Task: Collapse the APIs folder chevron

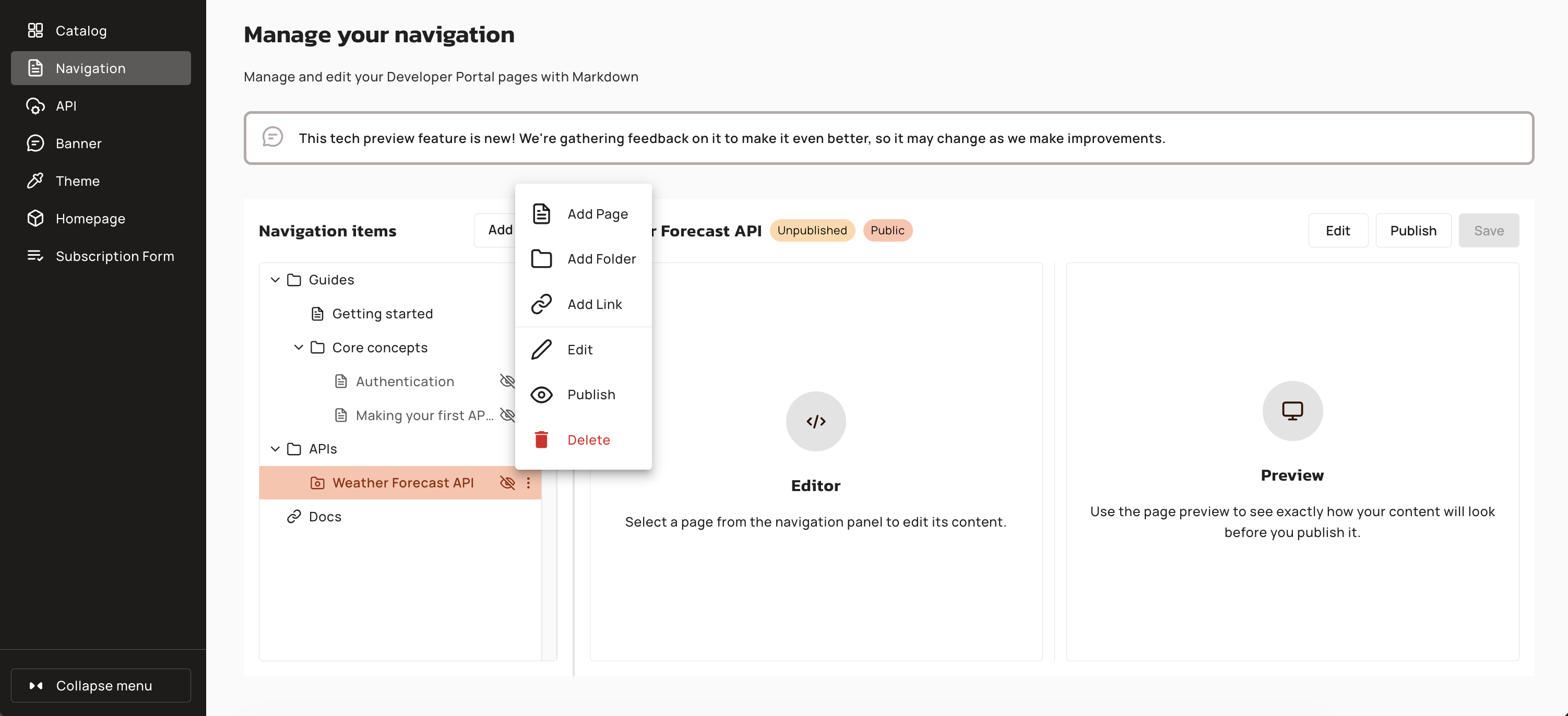Action: pos(275,449)
